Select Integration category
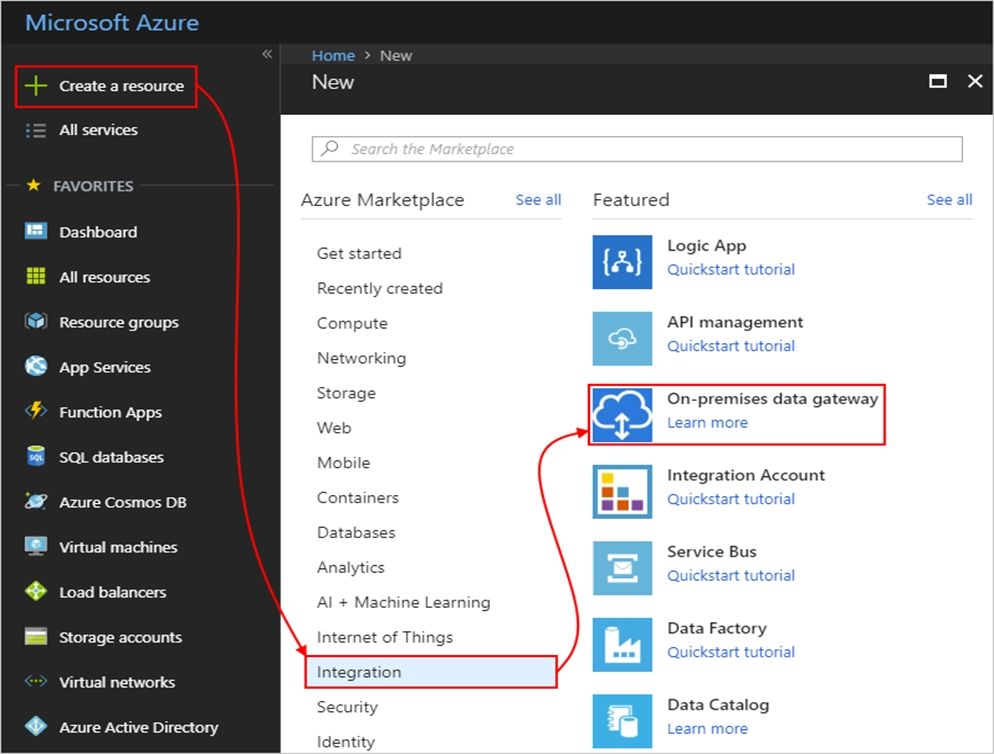This screenshot has height=754, width=994. (431, 672)
